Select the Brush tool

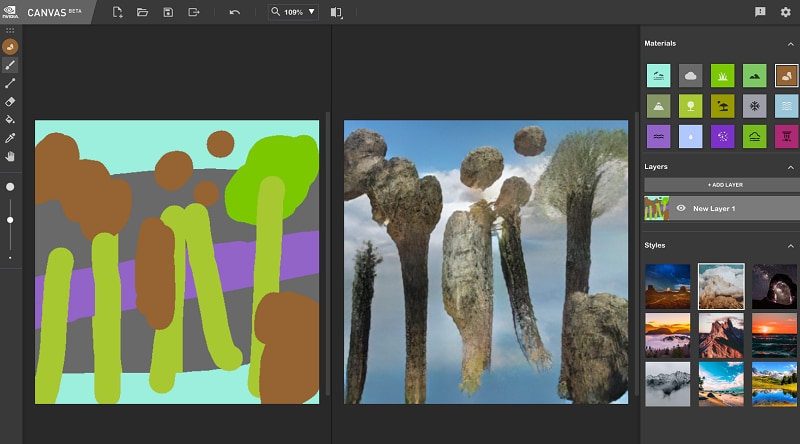click(x=10, y=65)
